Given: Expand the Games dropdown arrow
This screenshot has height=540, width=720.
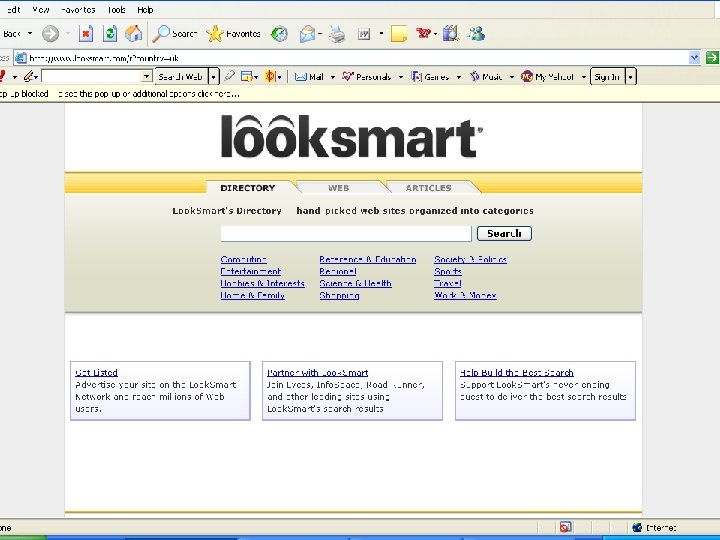Looking at the screenshot, I should 458,77.
